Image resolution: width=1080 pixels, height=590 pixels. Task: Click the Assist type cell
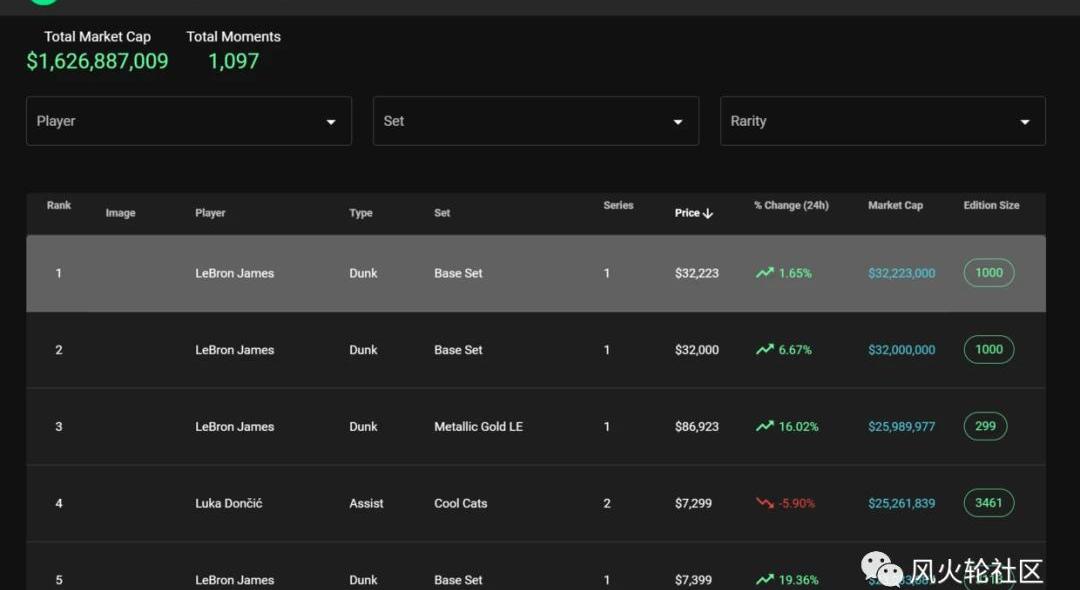pyautogui.click(x=366, y=503)
